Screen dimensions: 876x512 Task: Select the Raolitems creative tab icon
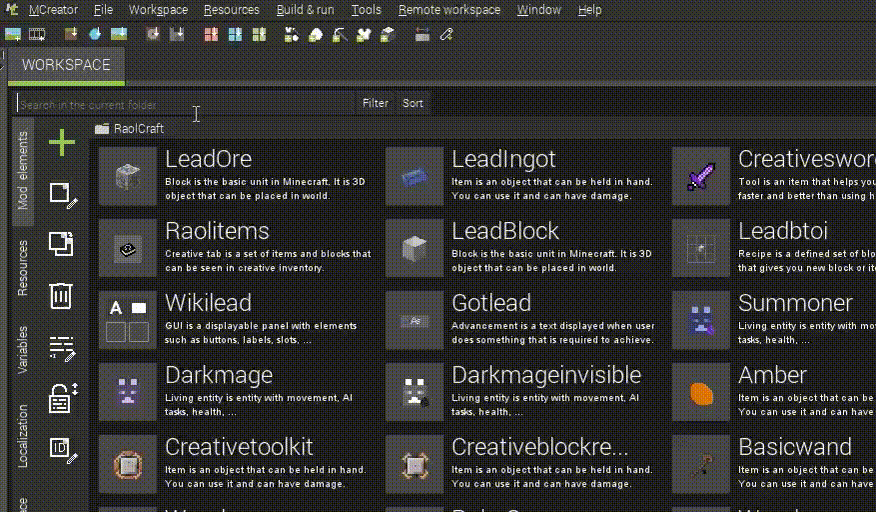point(128,248)
